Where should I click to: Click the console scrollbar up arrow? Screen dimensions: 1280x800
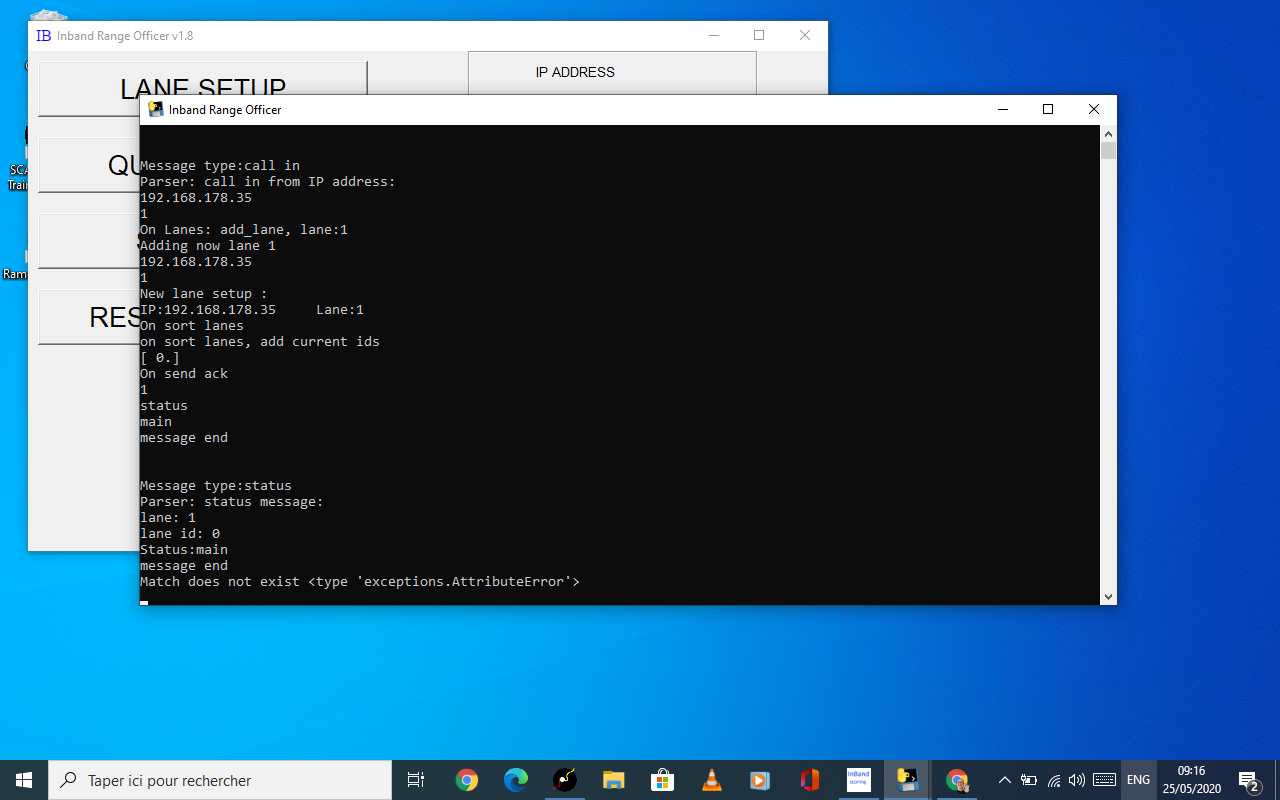[x=1108, y=133]
